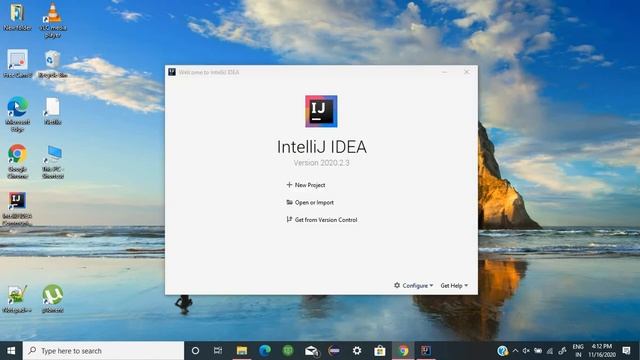The height and width of the screenshot is (360, 640).
Task: Click the branch icon beside Version Control
Action: click(x=289, y=220)
